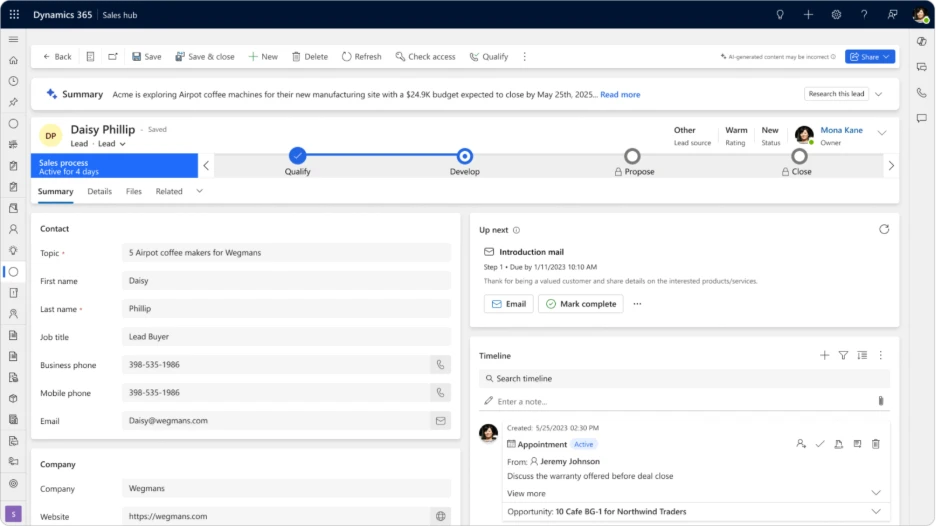Image resolution: width=936 pixels, height=526 pixels.
Task: Mark the Introduction mail step complete
Action: point(580,304)
